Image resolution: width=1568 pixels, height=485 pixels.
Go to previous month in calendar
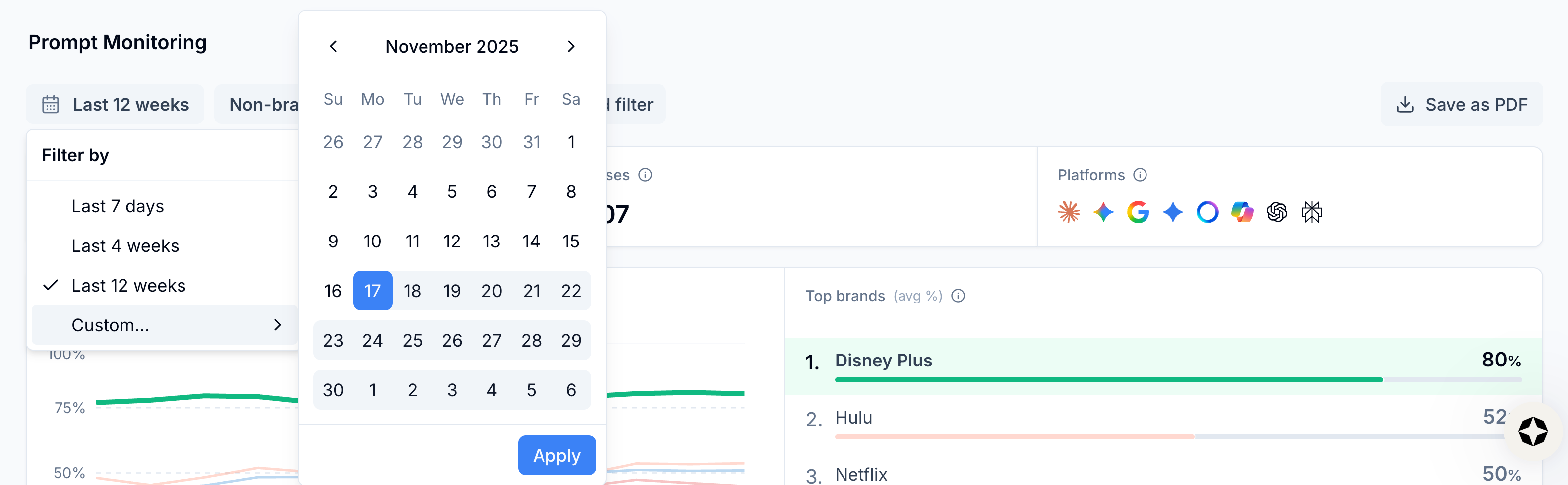(333, 46)
